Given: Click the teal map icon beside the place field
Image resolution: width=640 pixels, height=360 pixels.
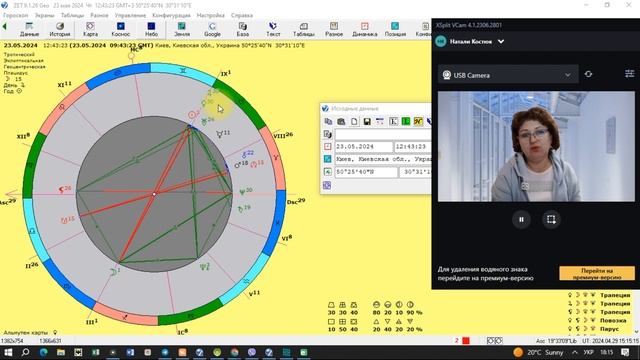Looking at the screenshot, I should [x=327, y=159].
